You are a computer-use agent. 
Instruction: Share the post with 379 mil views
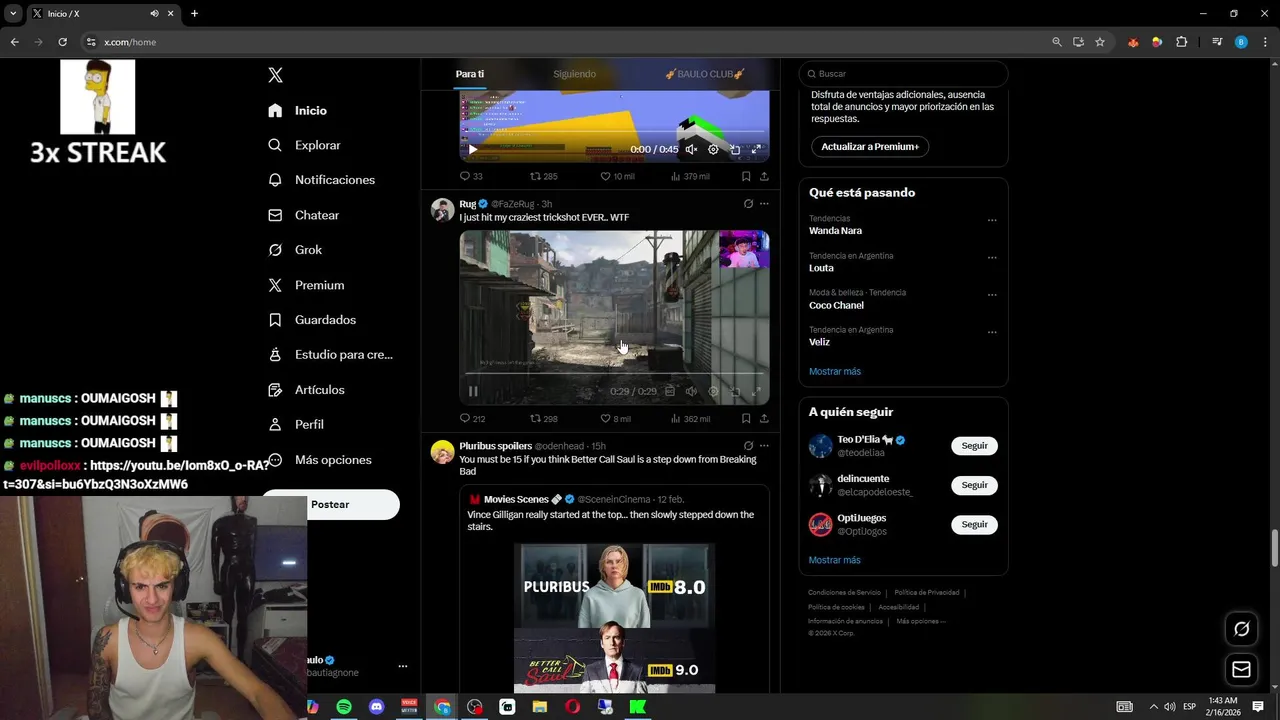(764, 176)
